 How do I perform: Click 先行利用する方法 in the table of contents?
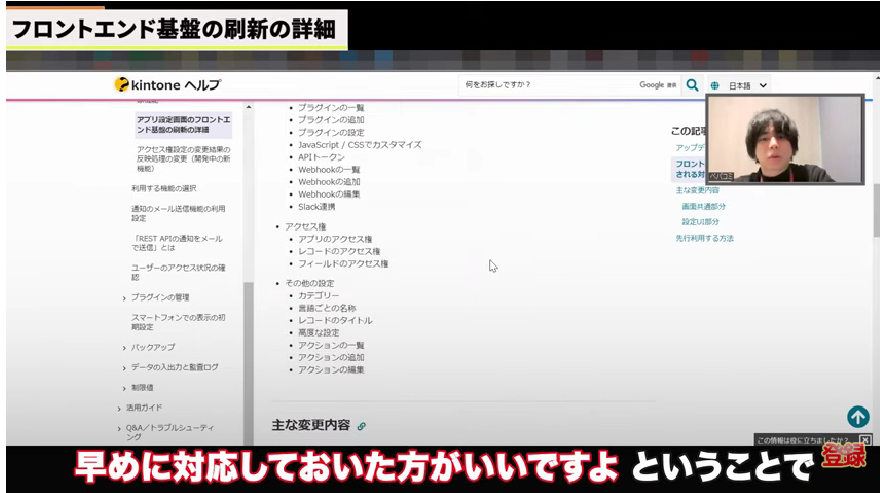[704, 239]
